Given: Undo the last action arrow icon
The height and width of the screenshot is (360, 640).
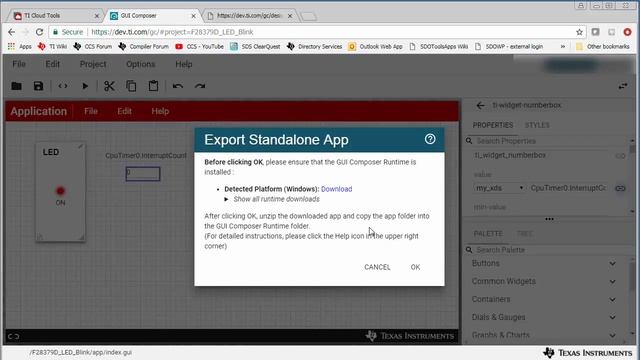Looking at the screenshot, I should click(x=178, y=86).
